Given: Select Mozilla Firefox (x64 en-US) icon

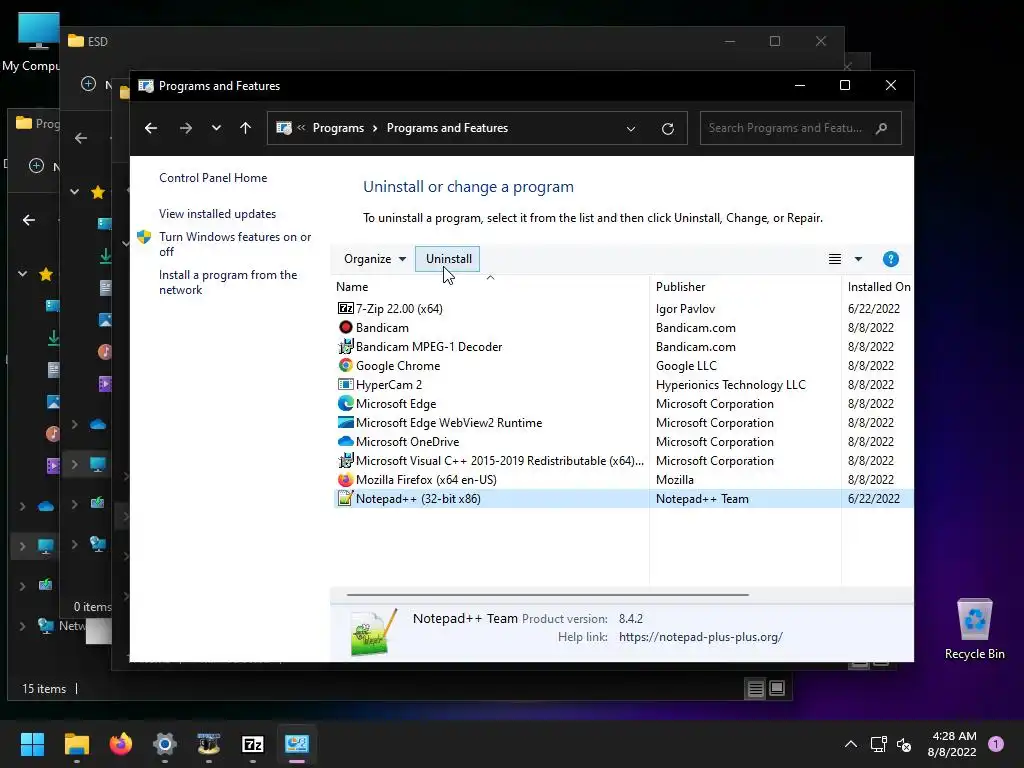Looking at the screenshot, I should point(345,479).
